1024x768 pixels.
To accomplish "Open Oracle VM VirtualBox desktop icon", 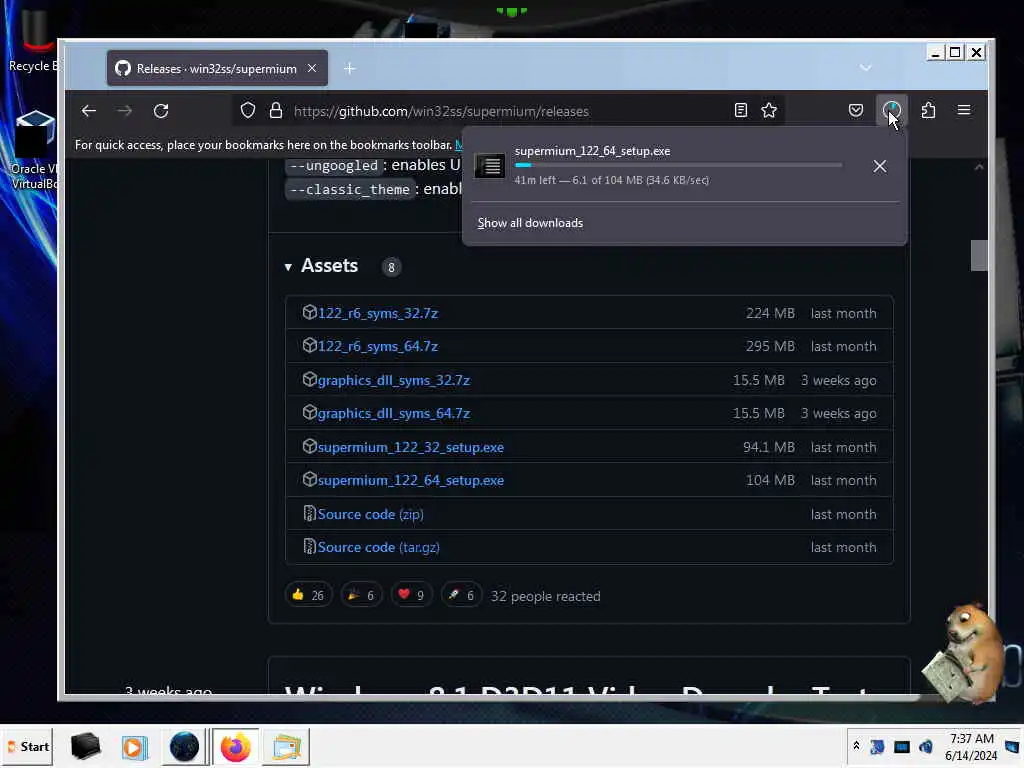I will click(x=33, y=150).
